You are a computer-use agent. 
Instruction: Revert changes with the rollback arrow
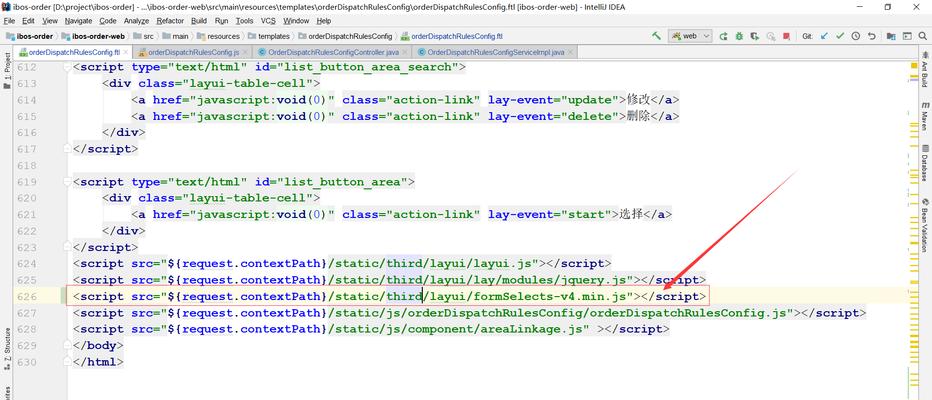pos(871,36)
